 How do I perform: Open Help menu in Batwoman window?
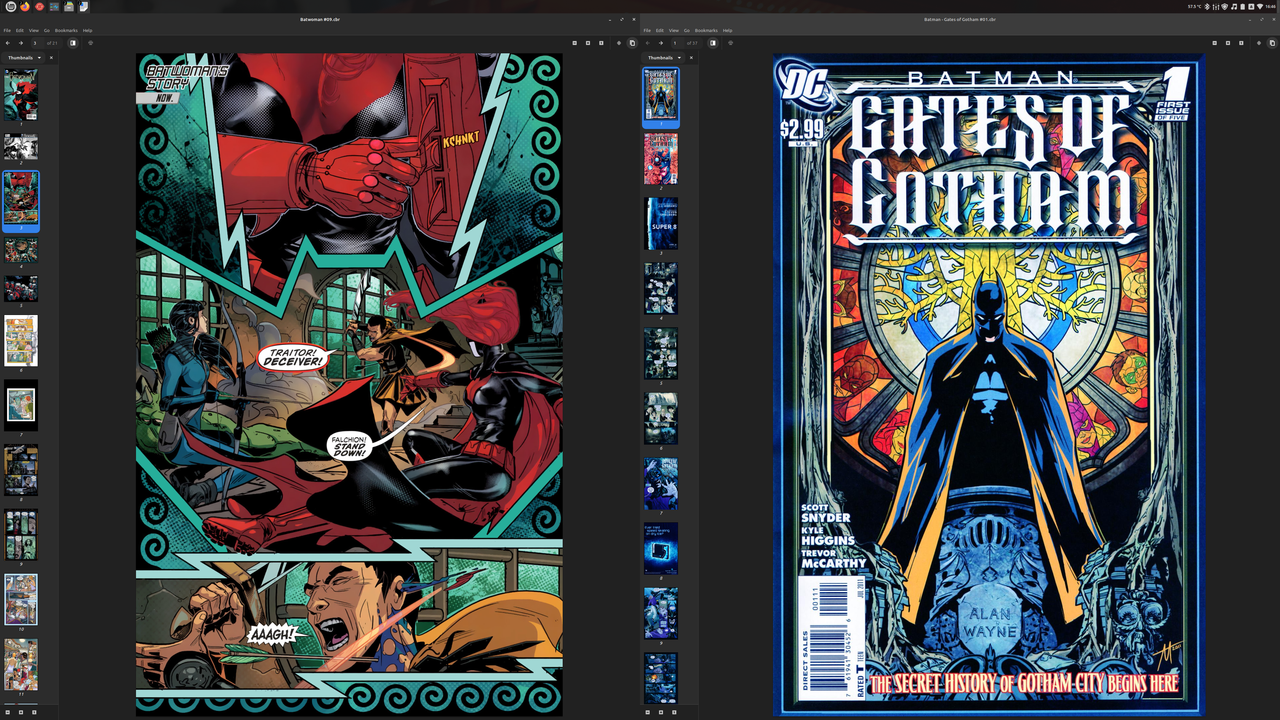[x=87, y=31]
